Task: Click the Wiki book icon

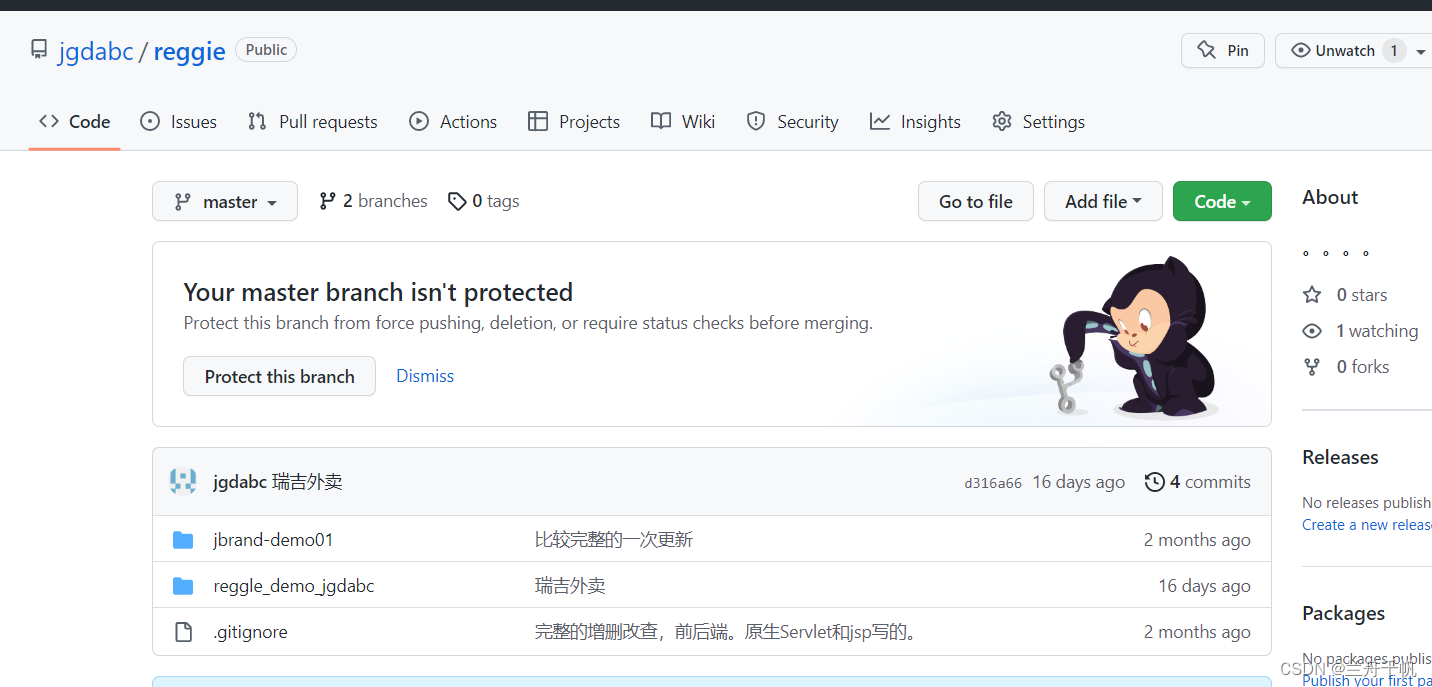Action: (661, 121)
